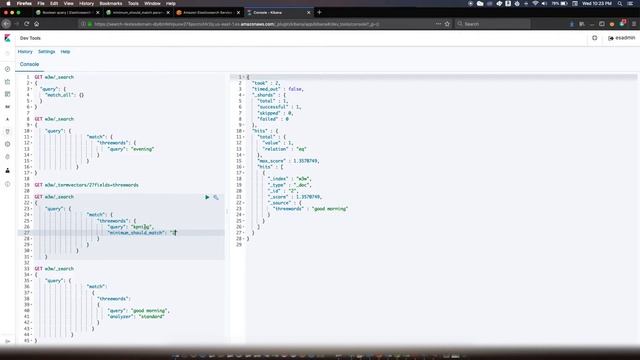Open the File menu in menu bar
The image size is (640, 360).
point(41,3)
